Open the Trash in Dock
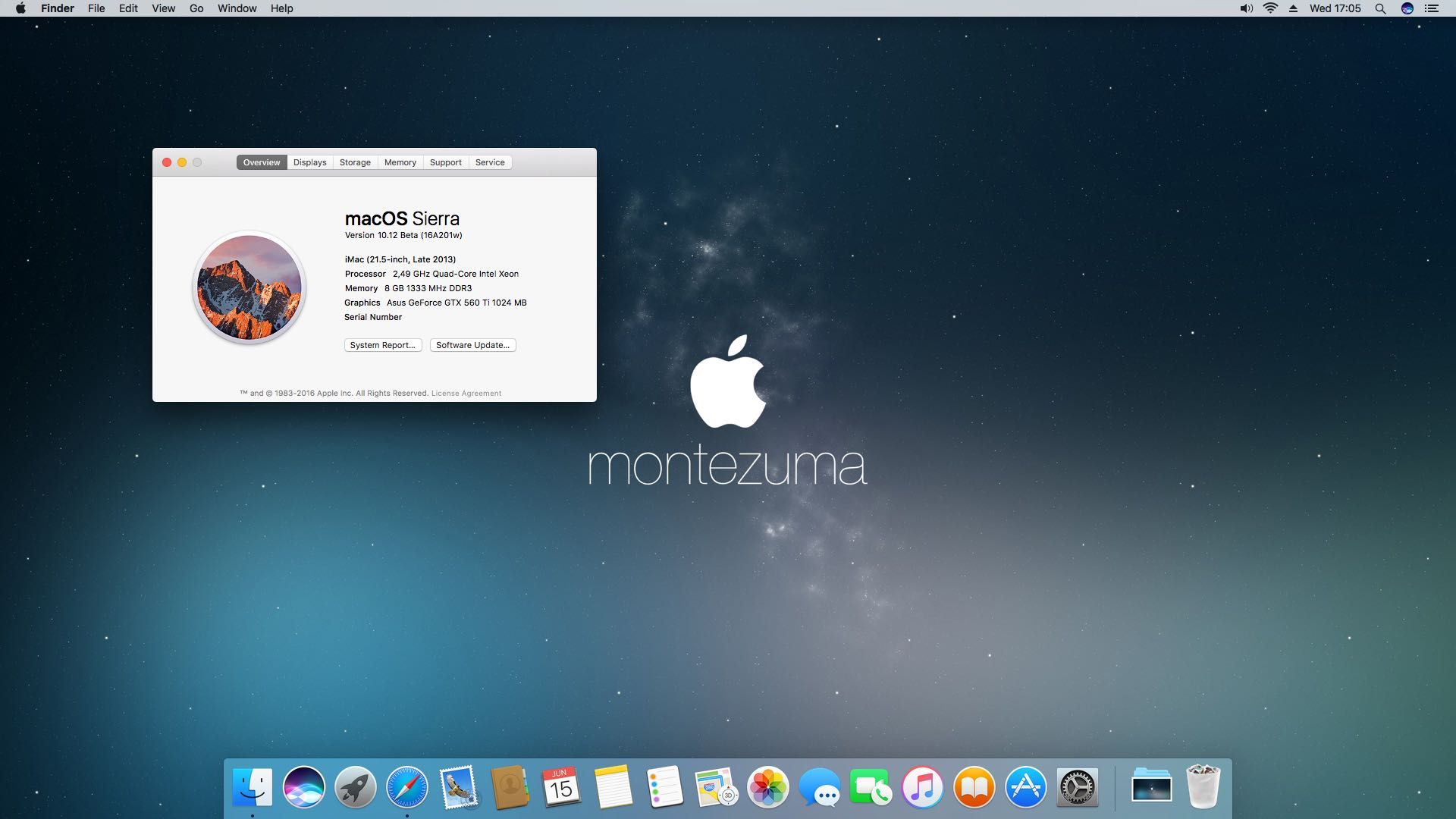The image size is (1456, 819). (1203, 786)
